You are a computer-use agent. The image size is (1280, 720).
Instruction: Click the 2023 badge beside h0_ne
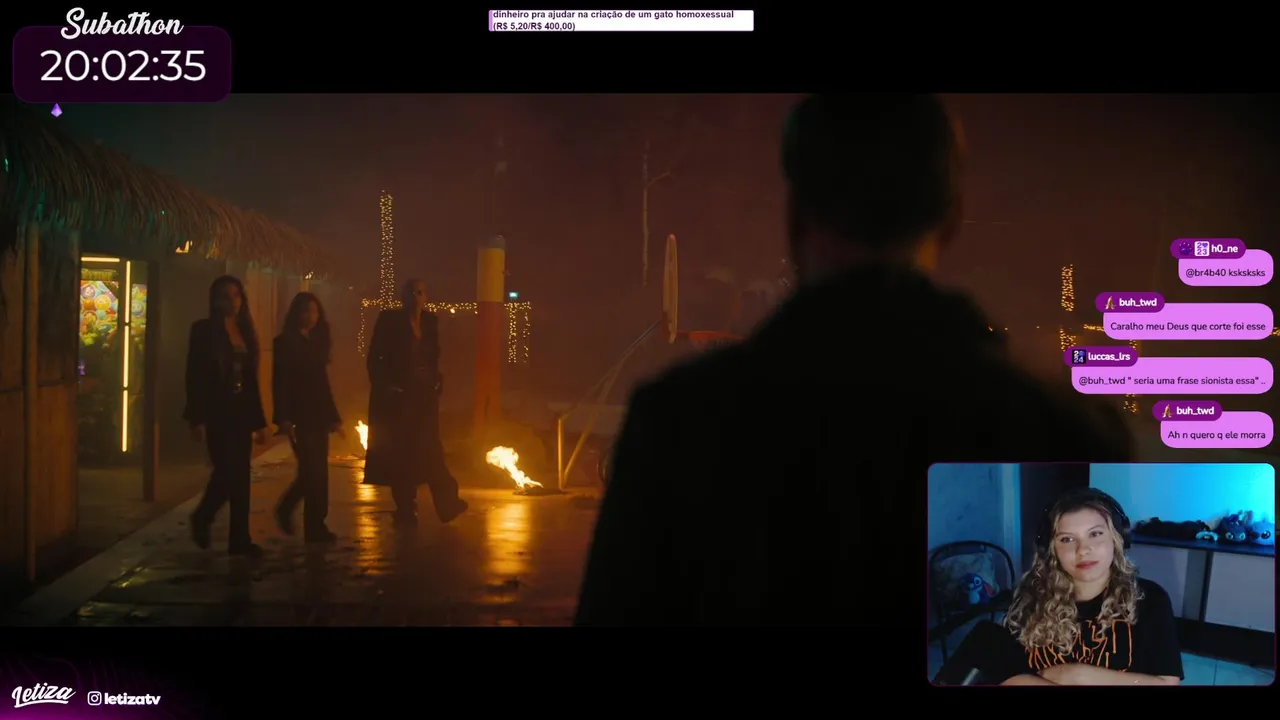(1201, 249)
